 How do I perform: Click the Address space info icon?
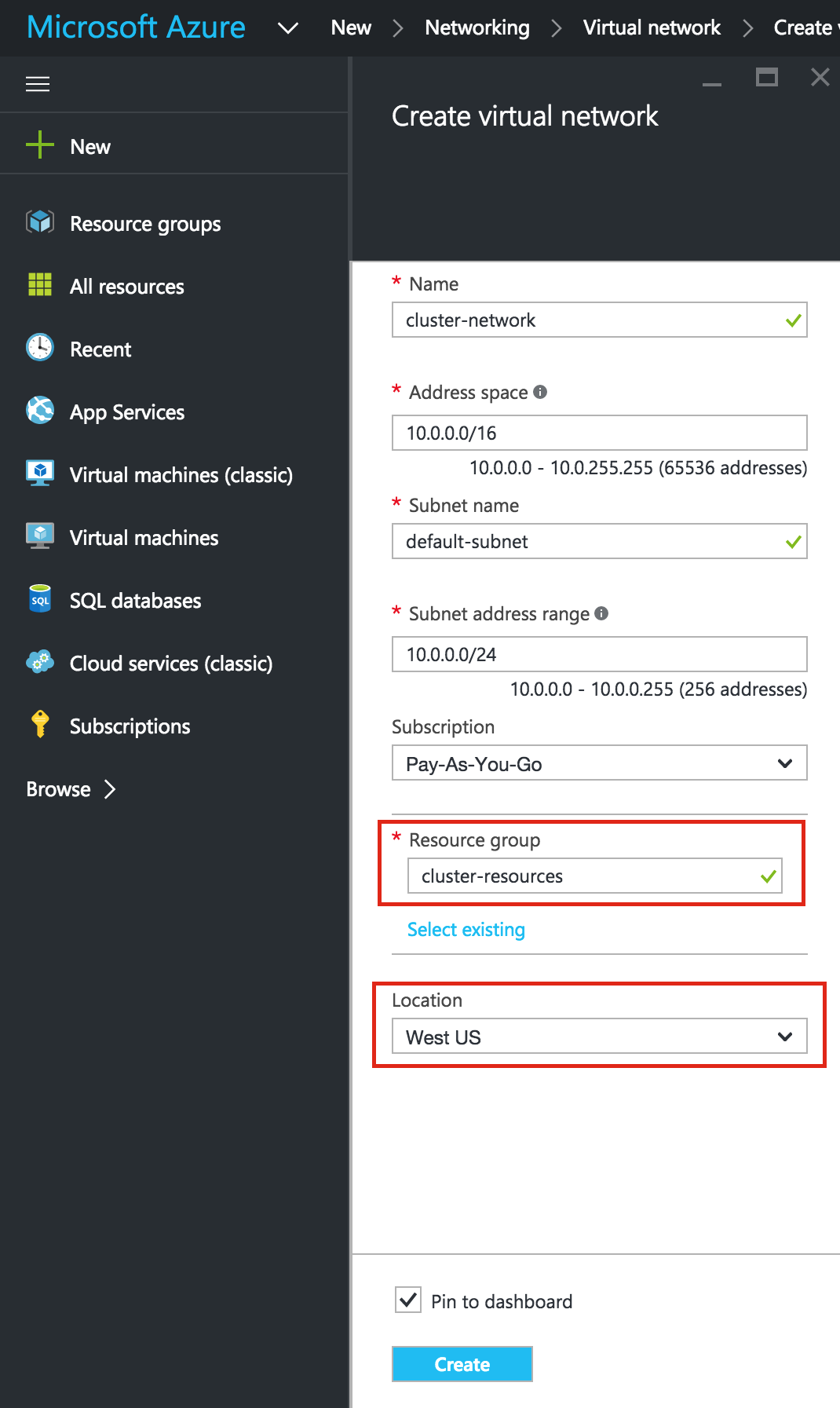click(540, 392)
